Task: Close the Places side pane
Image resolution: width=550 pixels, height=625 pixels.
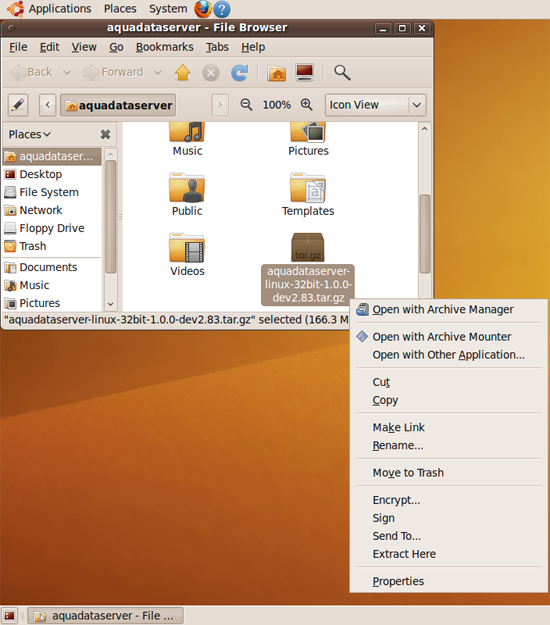Action: pos(105,134)
